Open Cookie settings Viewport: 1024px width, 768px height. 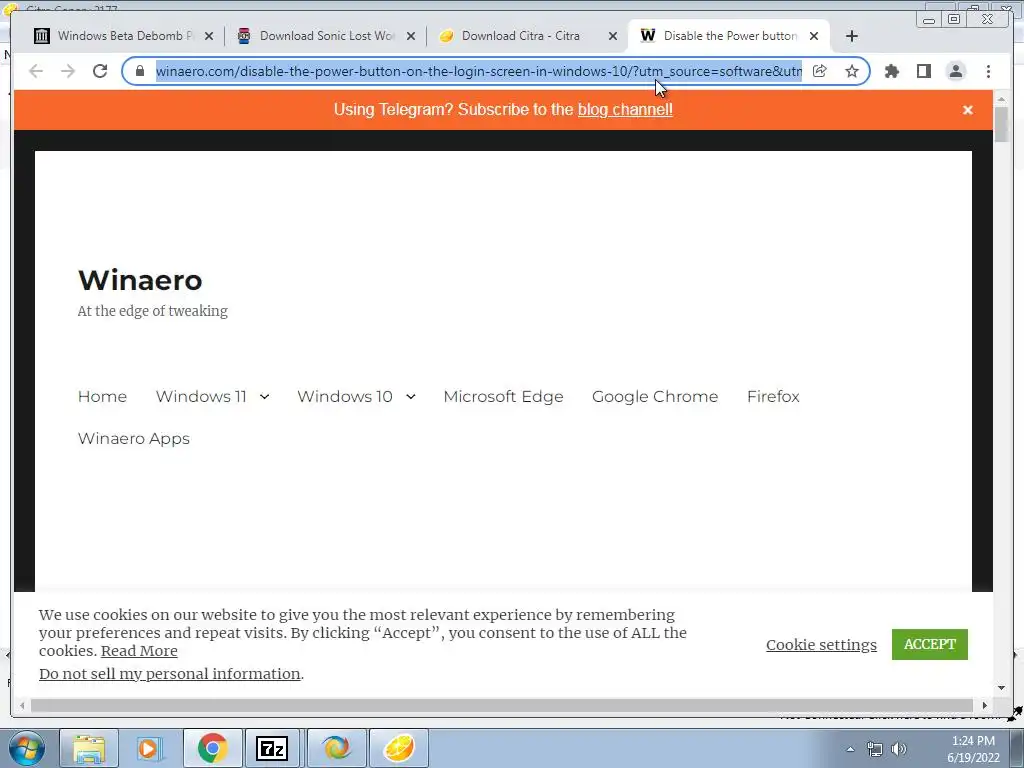[x=822, y=645]
